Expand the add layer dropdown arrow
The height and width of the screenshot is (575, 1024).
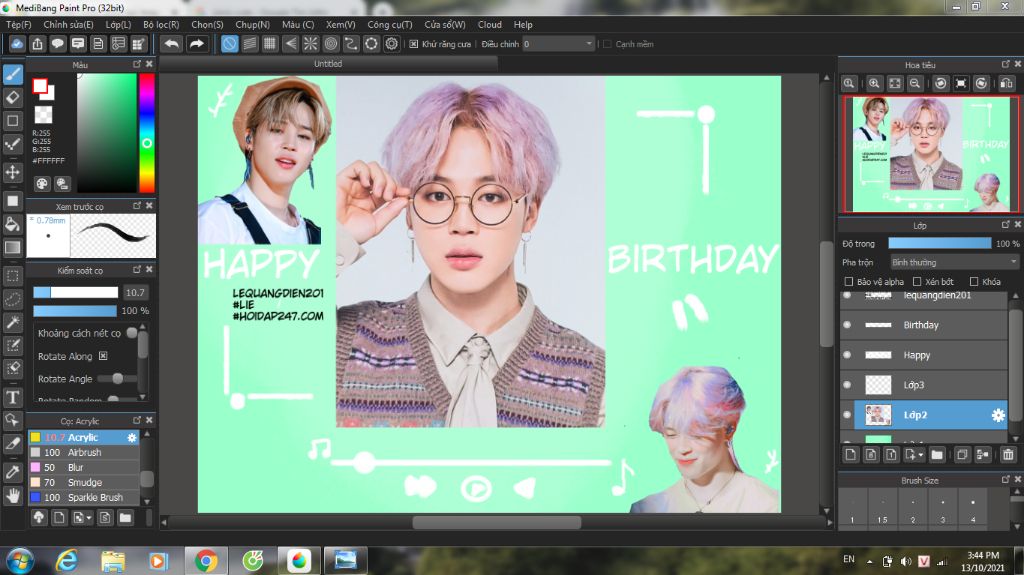click(921, 454)
